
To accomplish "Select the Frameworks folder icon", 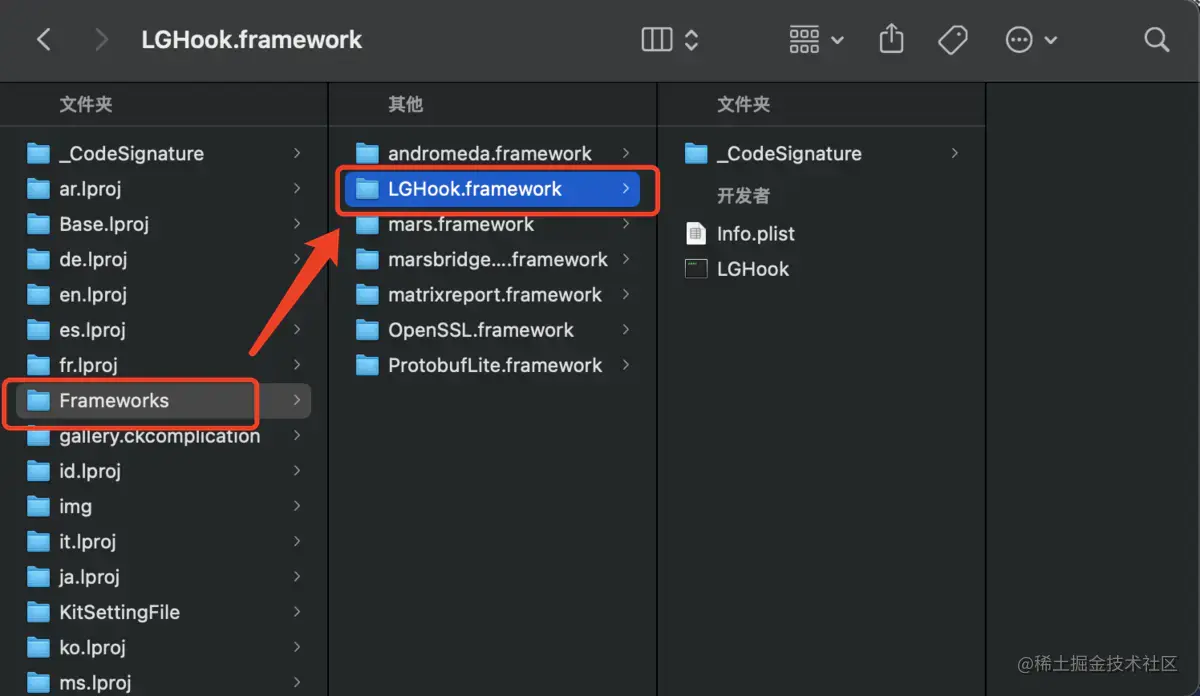I will 38,400.
